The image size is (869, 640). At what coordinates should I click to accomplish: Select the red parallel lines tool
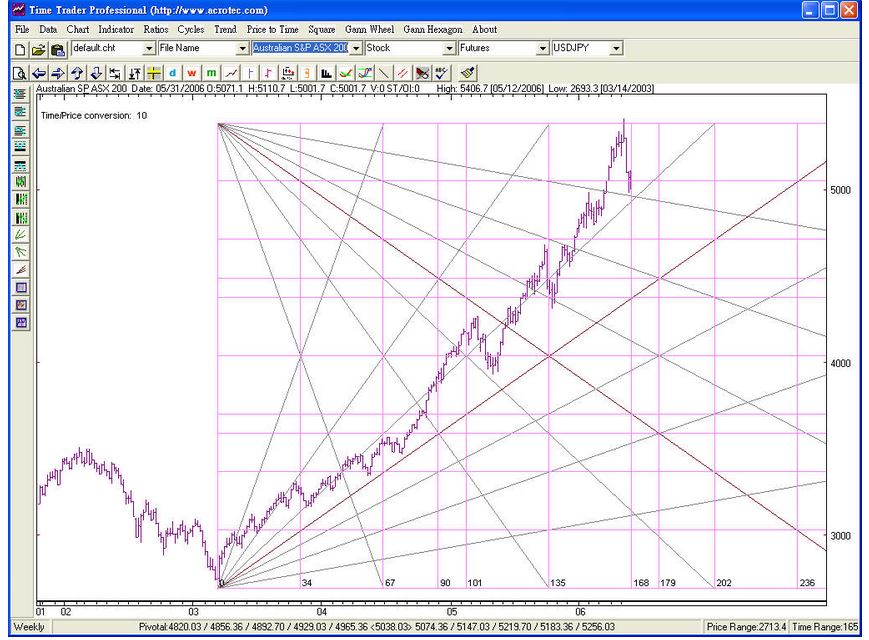click(403, 73)
